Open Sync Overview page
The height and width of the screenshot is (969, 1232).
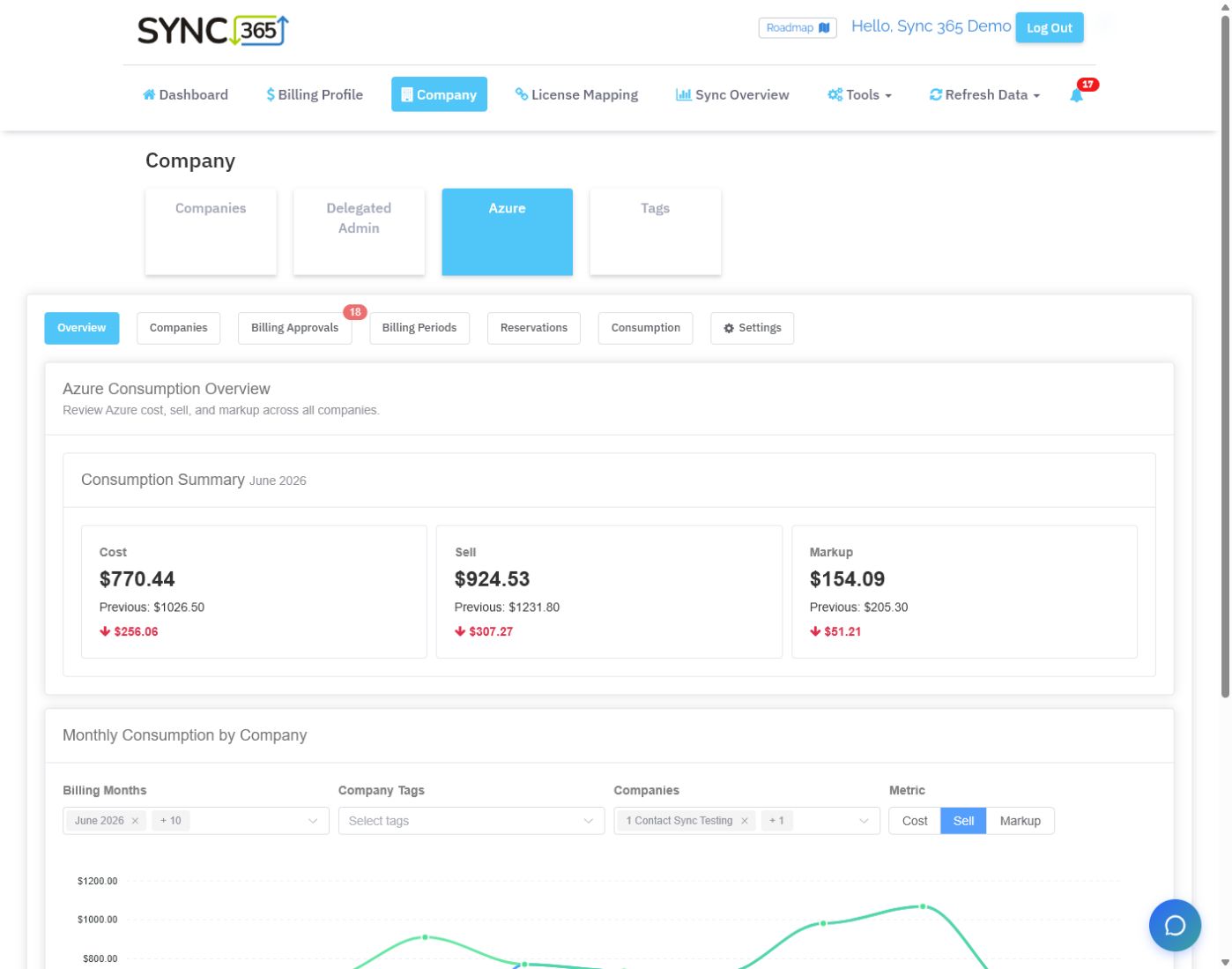tap(732, 94)
